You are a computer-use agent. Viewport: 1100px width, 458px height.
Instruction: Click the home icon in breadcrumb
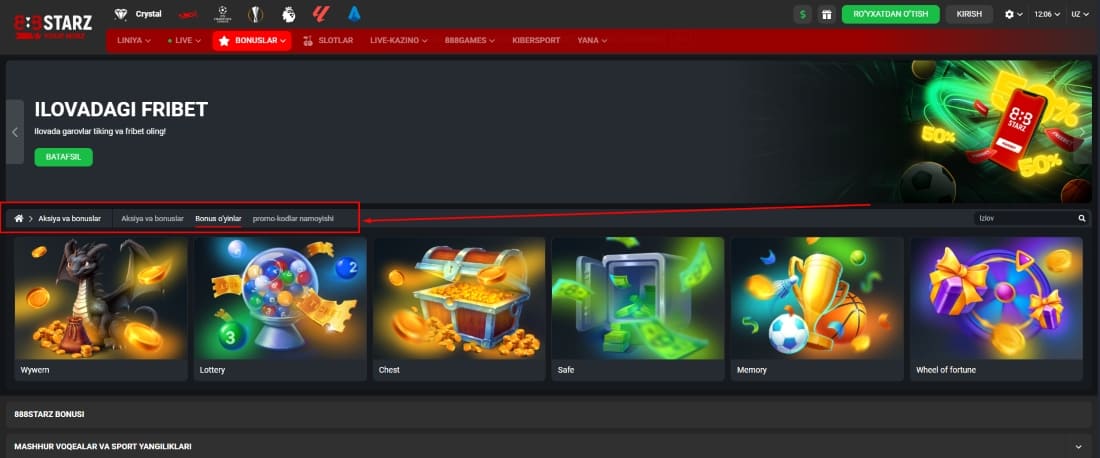pyautogui.click(x=19, y=219)
